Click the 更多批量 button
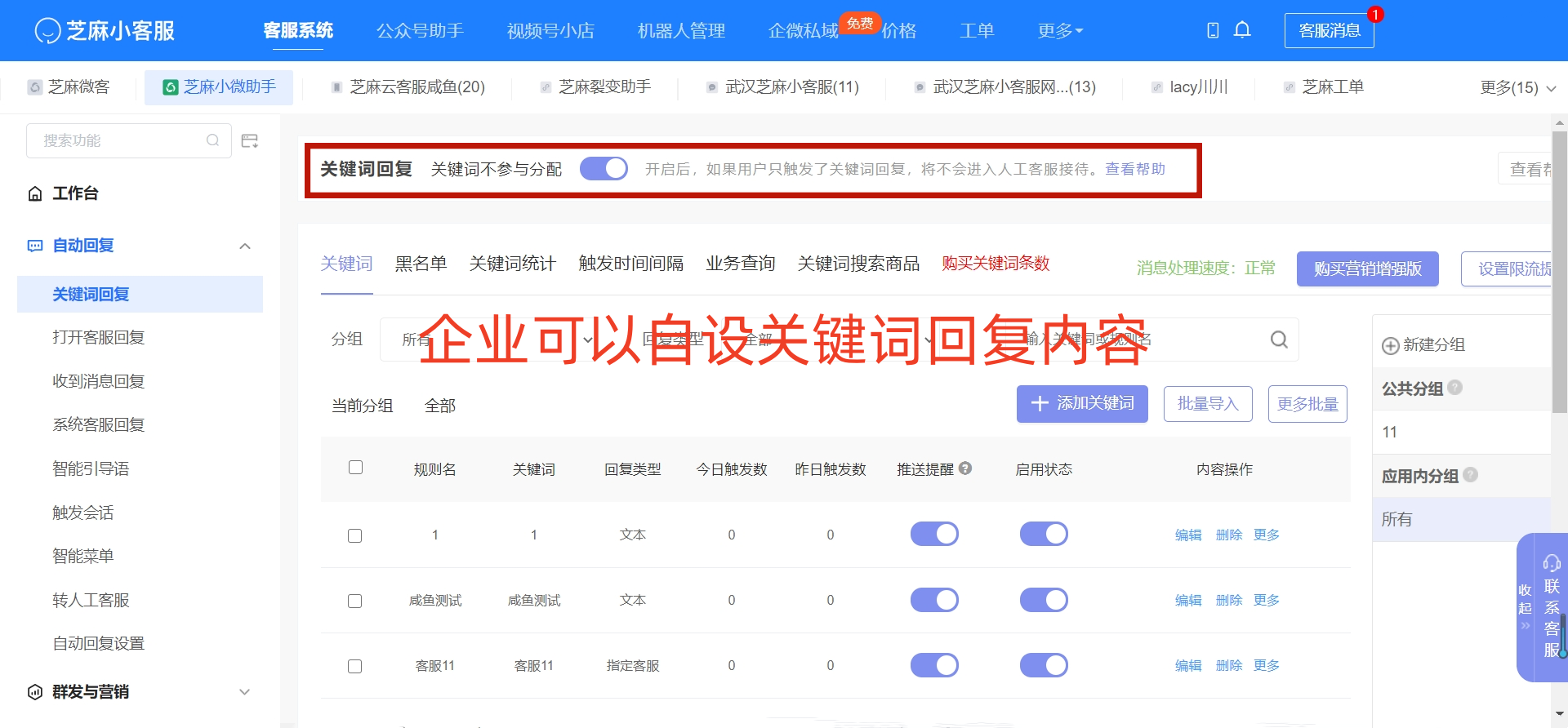The width and height of the screenshot is (1568, 728). click(1307, 404)
